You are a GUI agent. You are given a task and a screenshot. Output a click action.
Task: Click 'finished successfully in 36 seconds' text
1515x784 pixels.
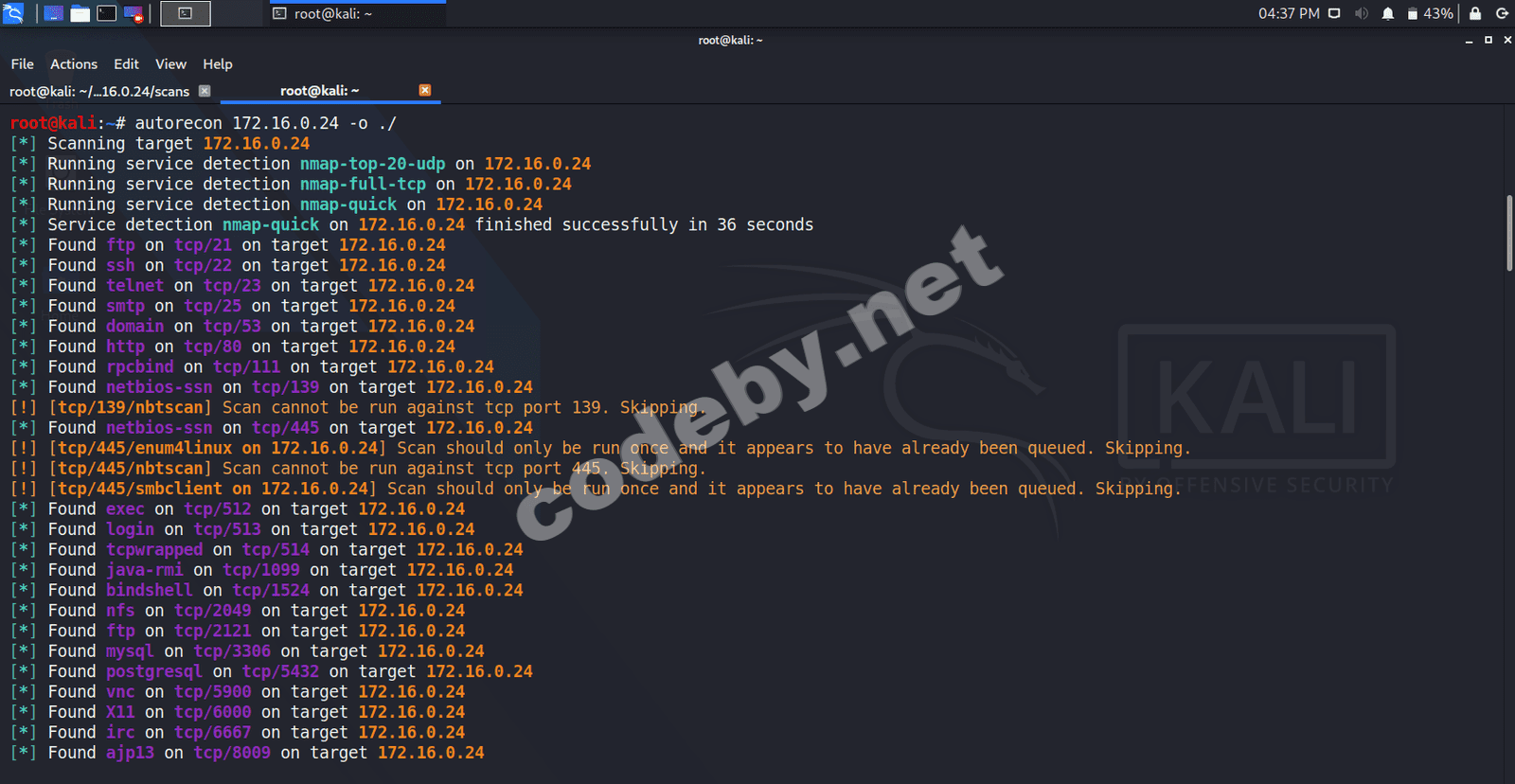point(644,224)
